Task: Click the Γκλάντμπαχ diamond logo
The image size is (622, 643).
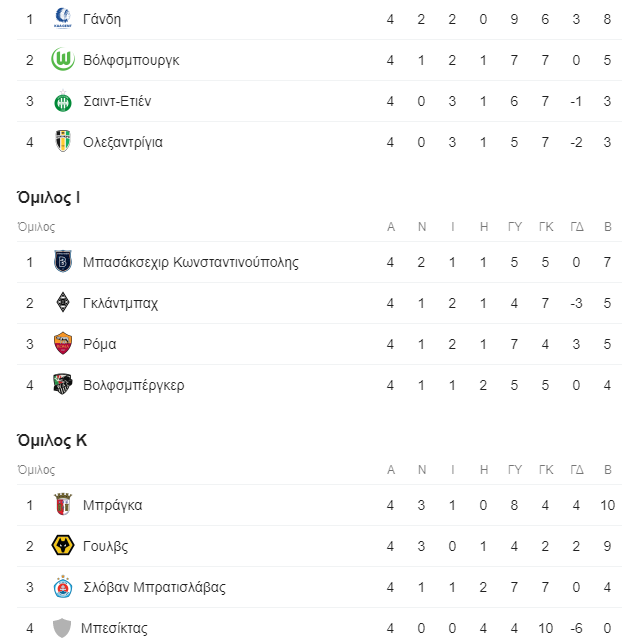Action: coord(63,302)
